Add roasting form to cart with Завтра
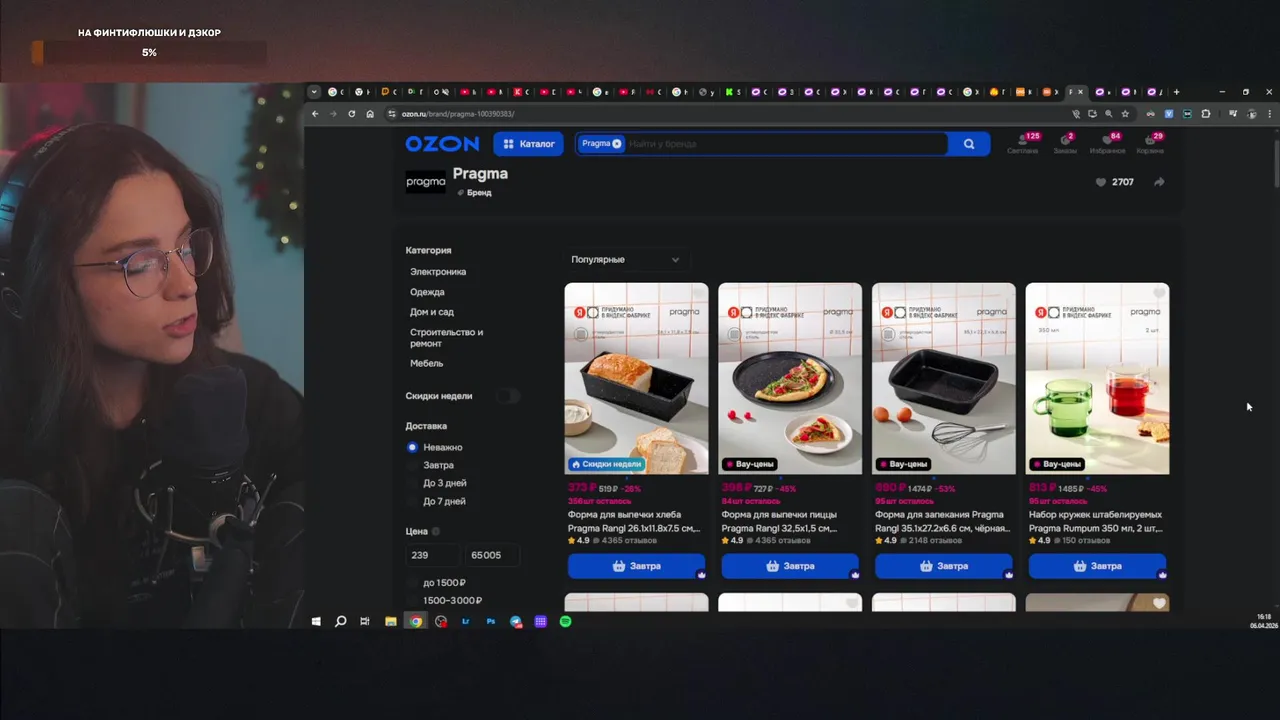This screenshot has width=1280, height=720. point(943,566)
